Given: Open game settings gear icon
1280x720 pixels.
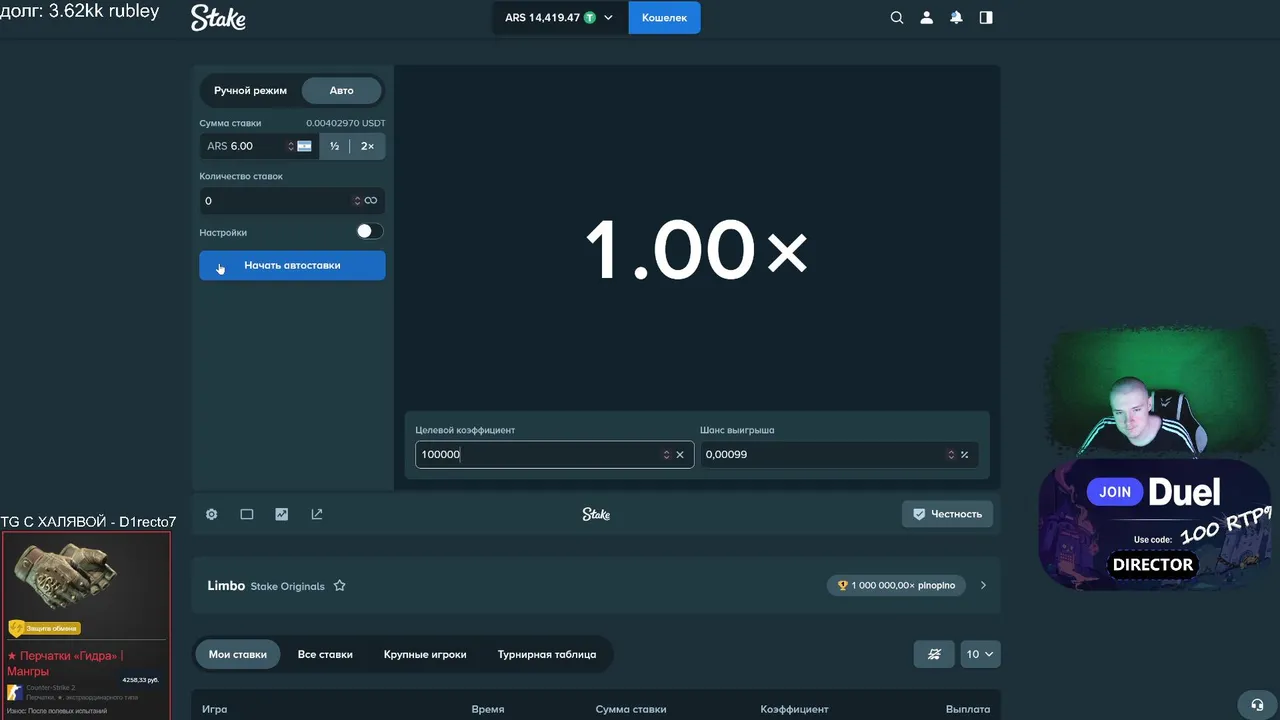Looking at the screenshot, I should click(x=212, y=514).
